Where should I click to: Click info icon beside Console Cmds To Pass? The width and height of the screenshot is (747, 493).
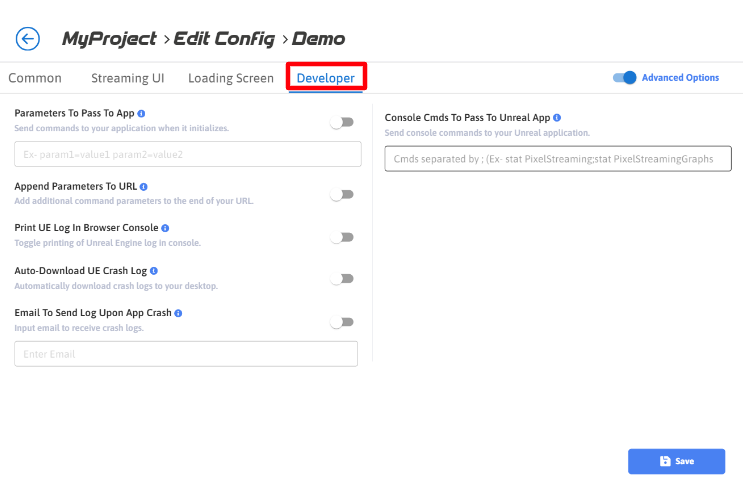click(557, 117)
